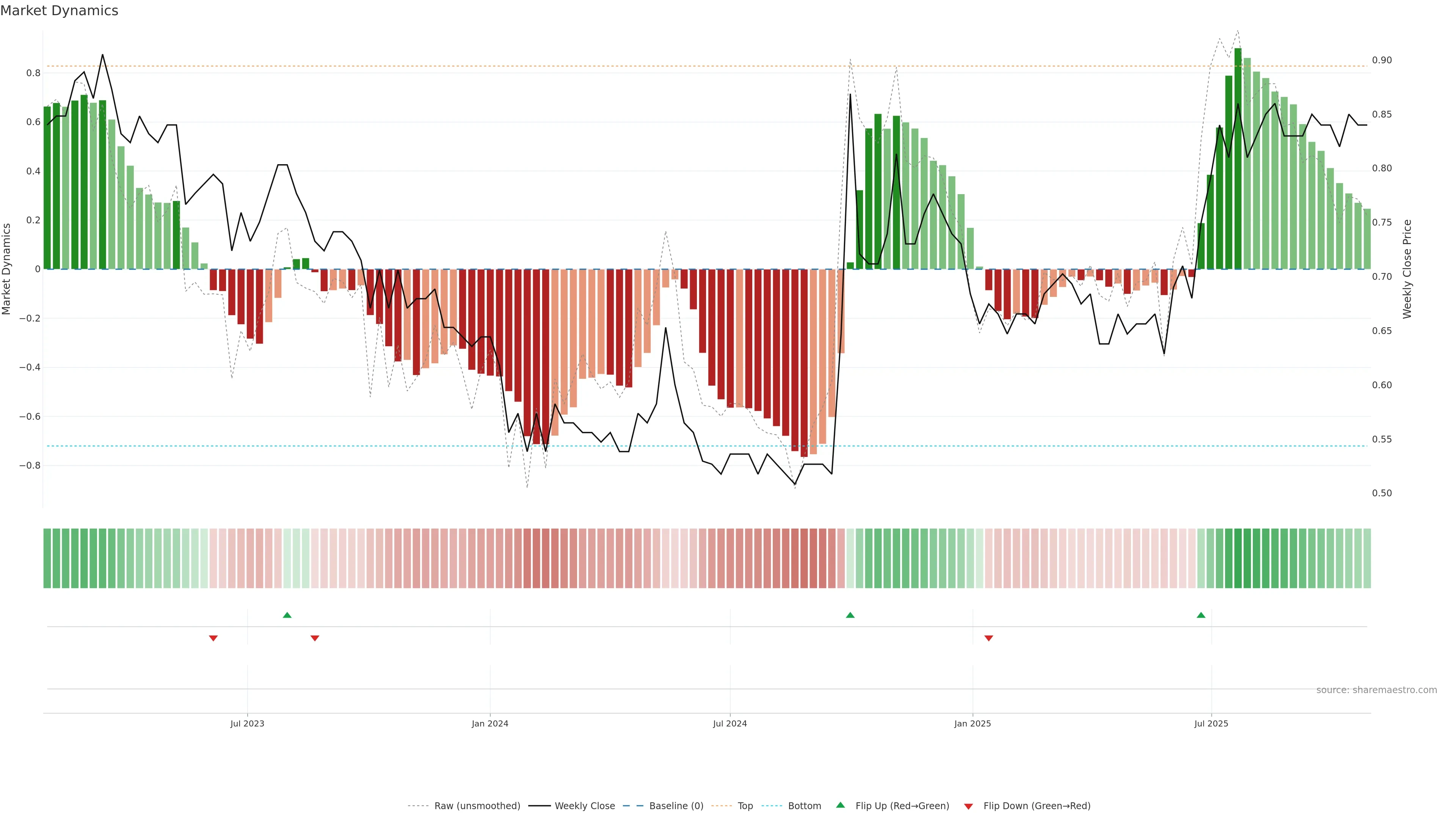The height and width of the screenshot is (819, 1456).
Task: Click the flip-down triangle marker before Jul 2023
Action: 213,638
